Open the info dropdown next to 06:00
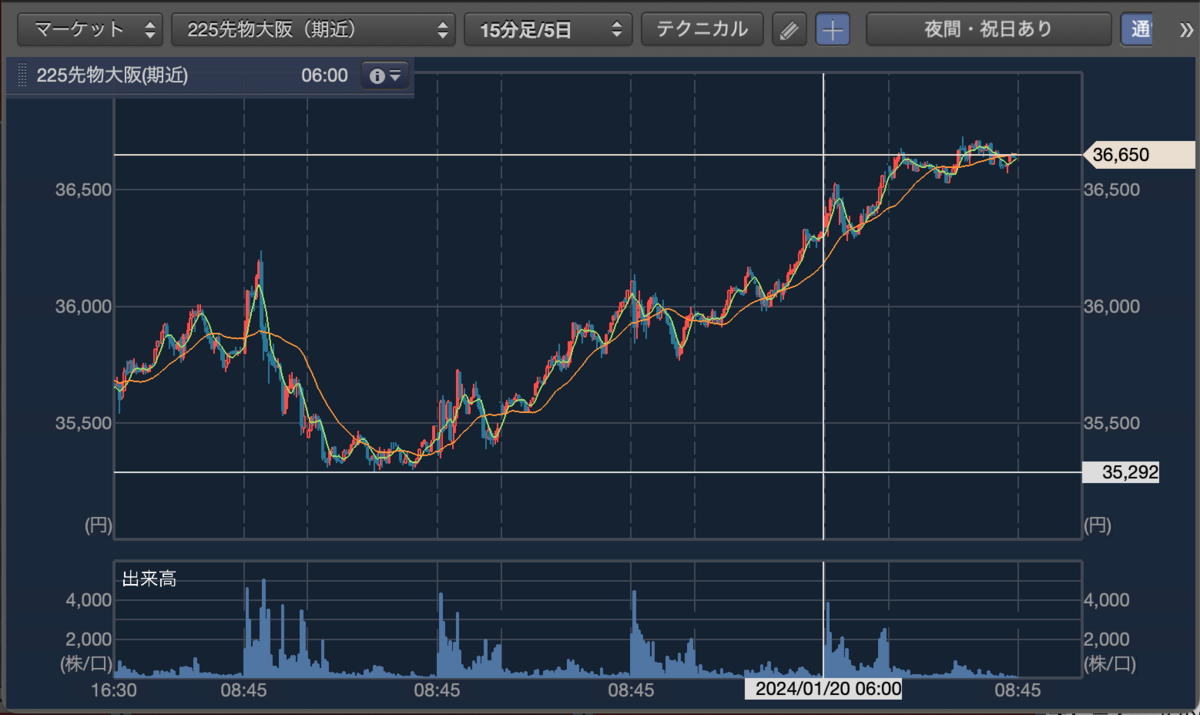The image size is (1200, 715). pyautogui.click(x=385, y=76)
